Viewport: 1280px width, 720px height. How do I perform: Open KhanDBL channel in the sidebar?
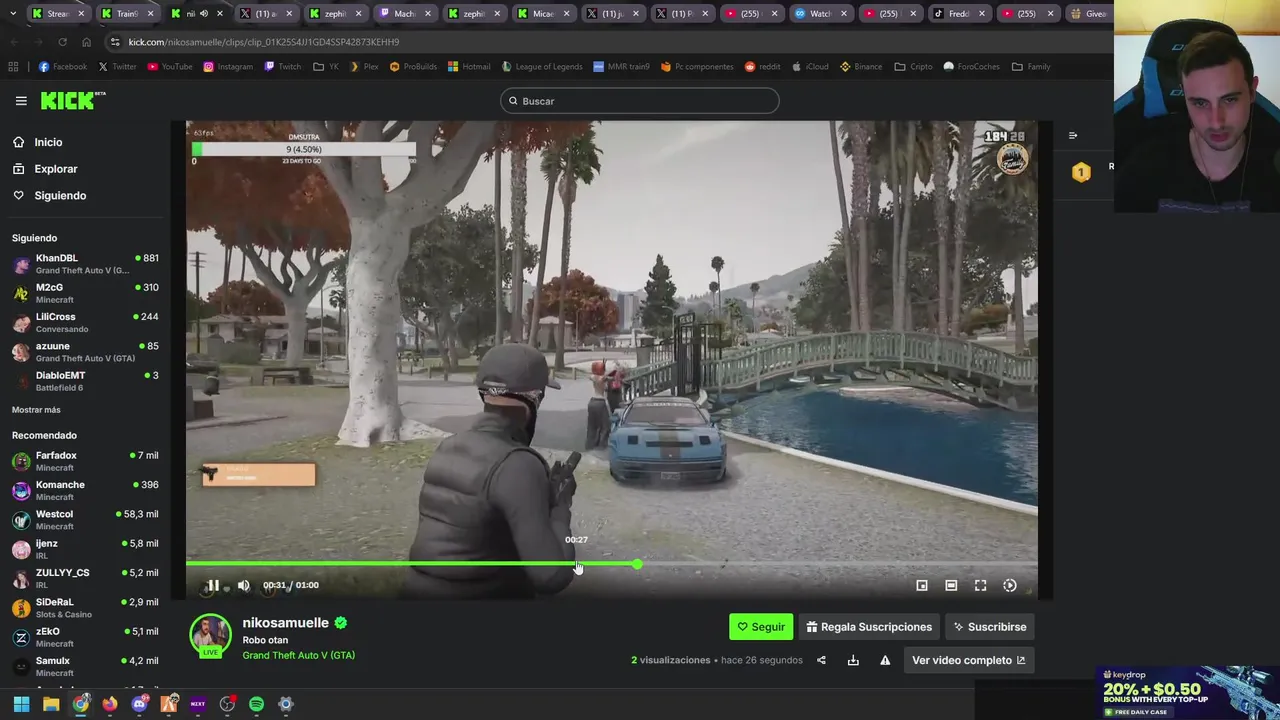tap(85, 264)
